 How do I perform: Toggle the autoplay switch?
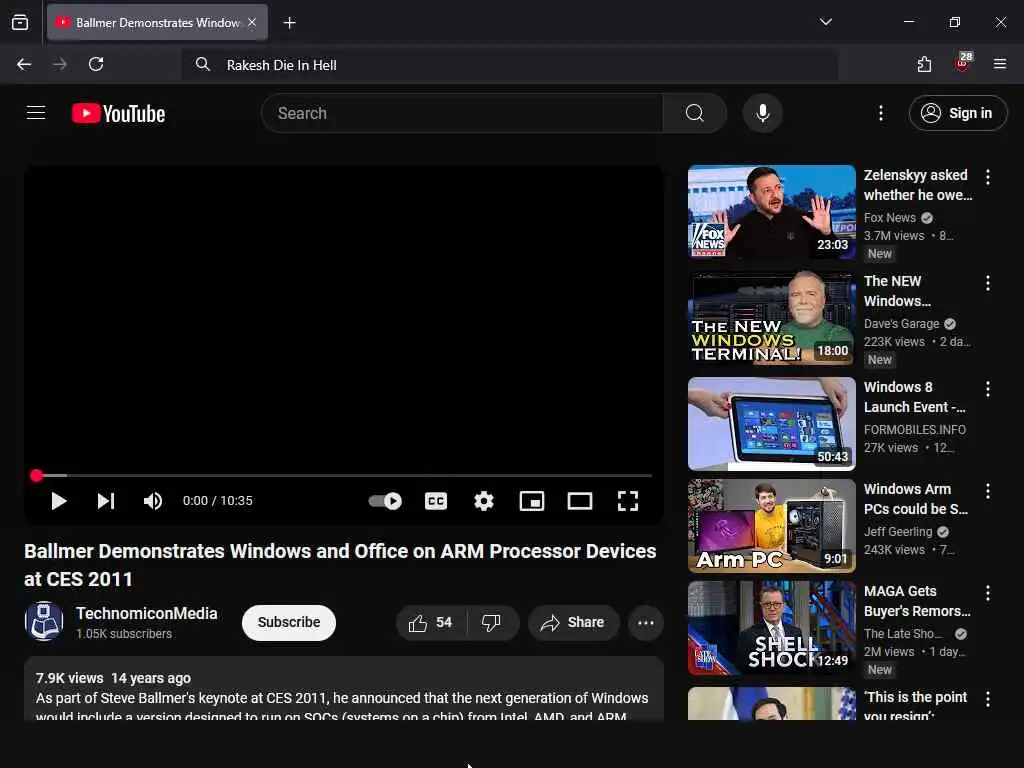pos(385,501)
